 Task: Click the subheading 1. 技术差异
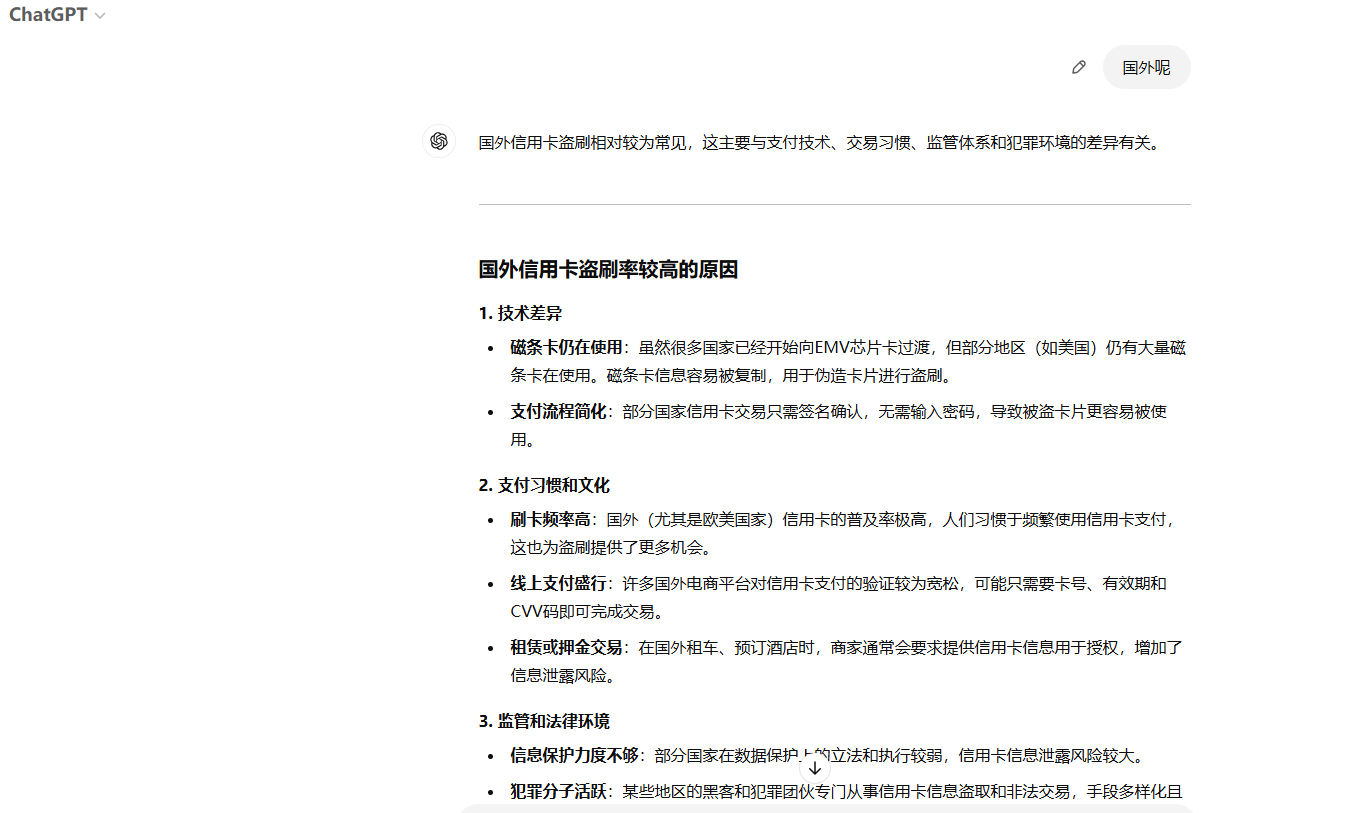[520, 313]
